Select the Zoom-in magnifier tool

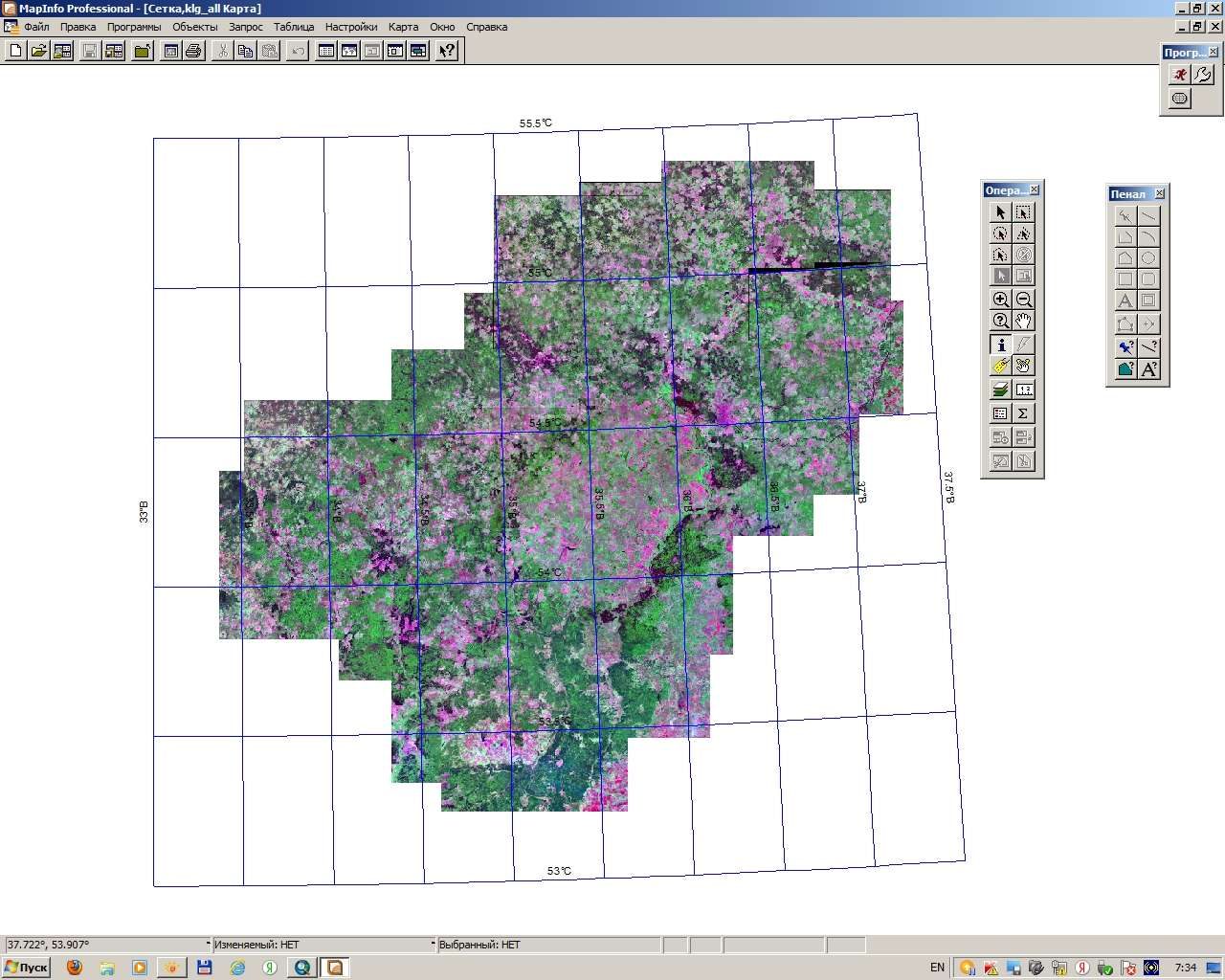1000,300
